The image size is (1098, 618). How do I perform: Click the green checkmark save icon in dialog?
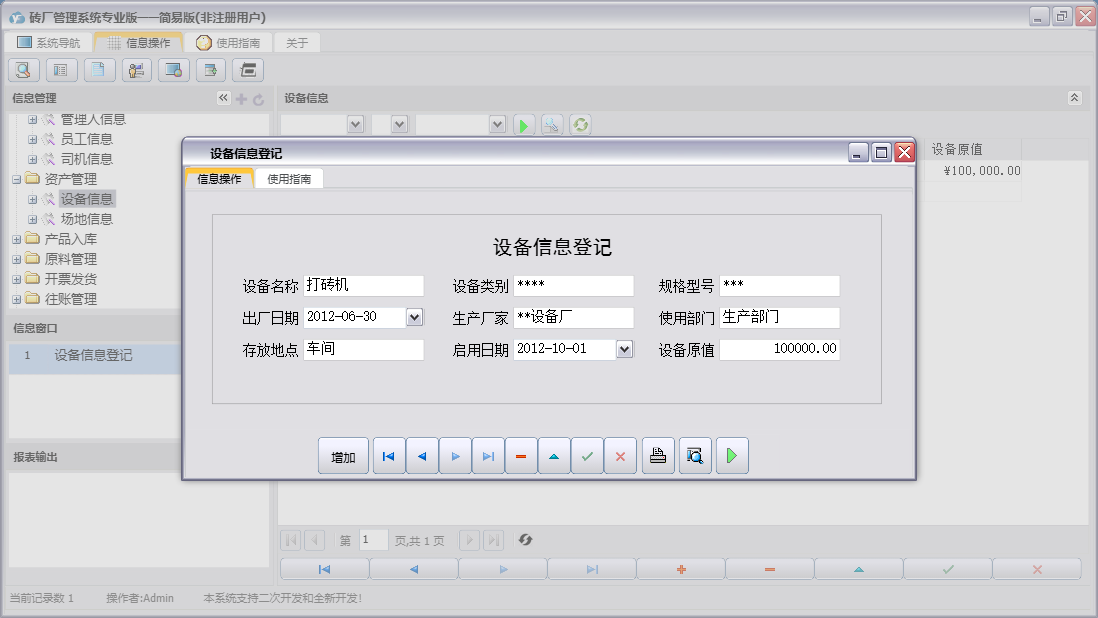[587, 456]
